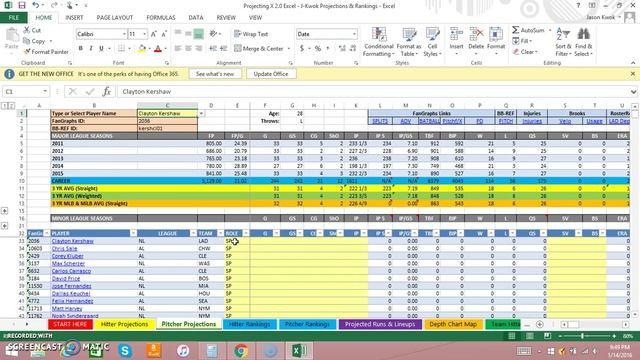Click the orientation angle text icon
The image size is (640, 360).
coord(213,34)
